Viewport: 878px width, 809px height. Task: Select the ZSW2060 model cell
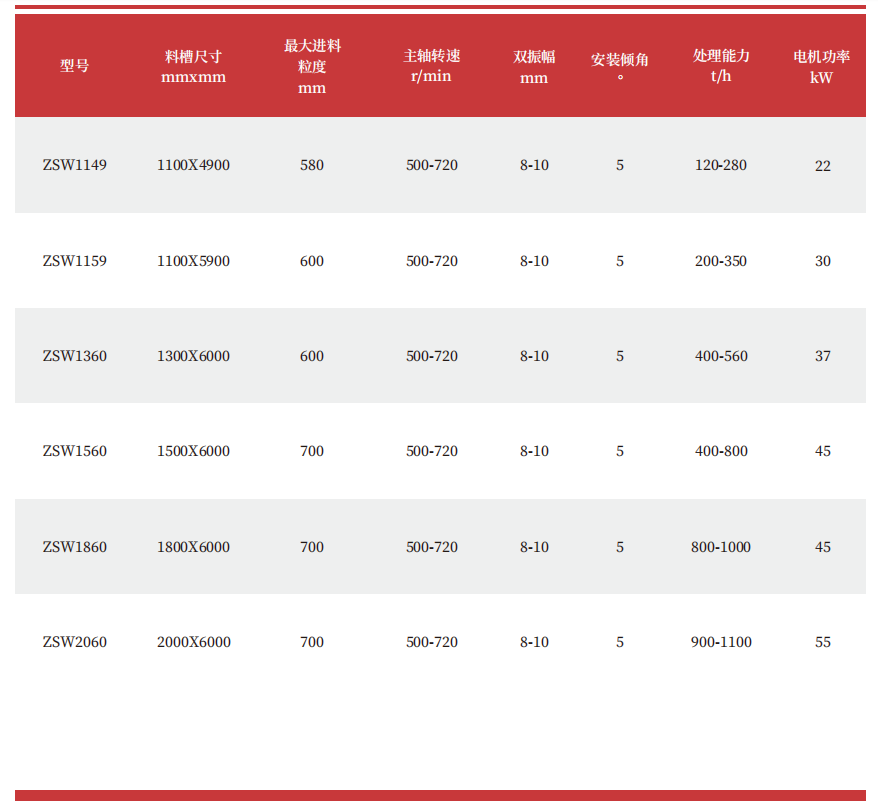point(74,642)
